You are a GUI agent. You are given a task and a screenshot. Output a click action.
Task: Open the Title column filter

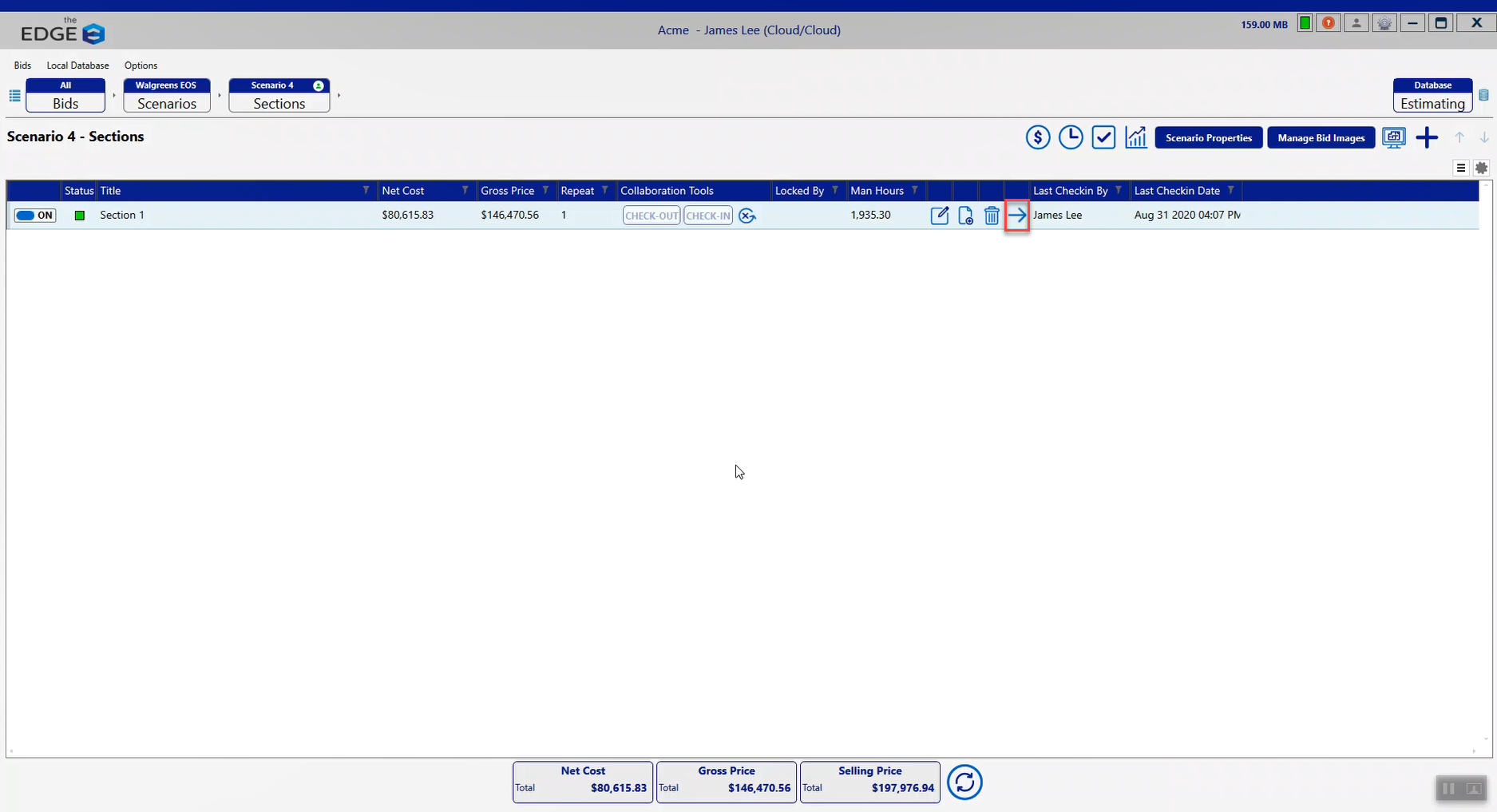[366, 190]
